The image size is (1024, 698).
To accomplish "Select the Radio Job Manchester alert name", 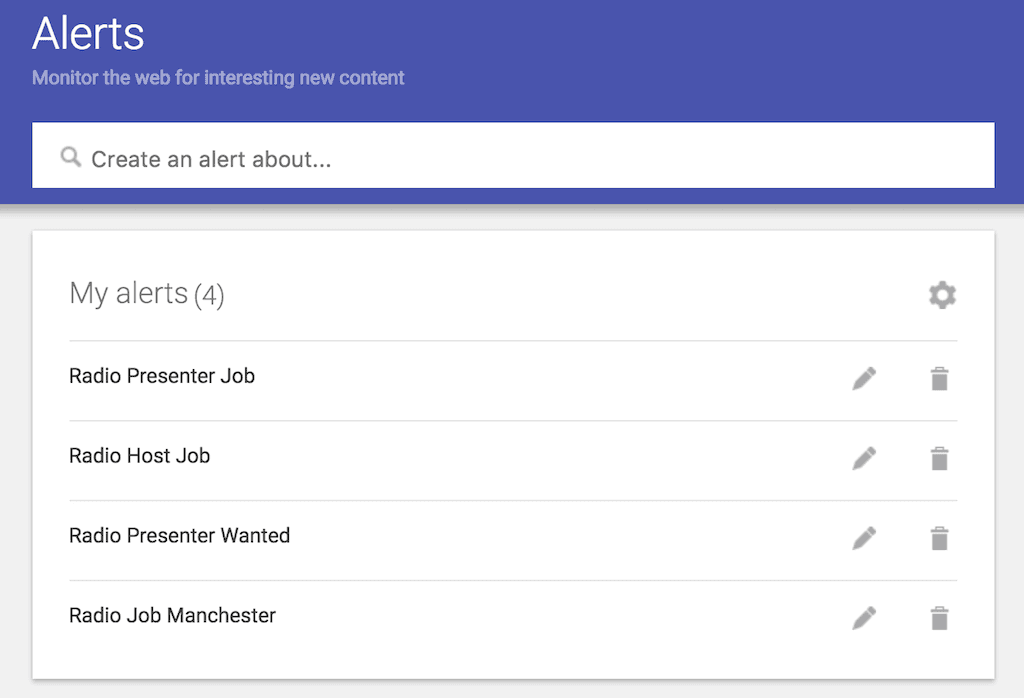I will click(x=172, y=616).
